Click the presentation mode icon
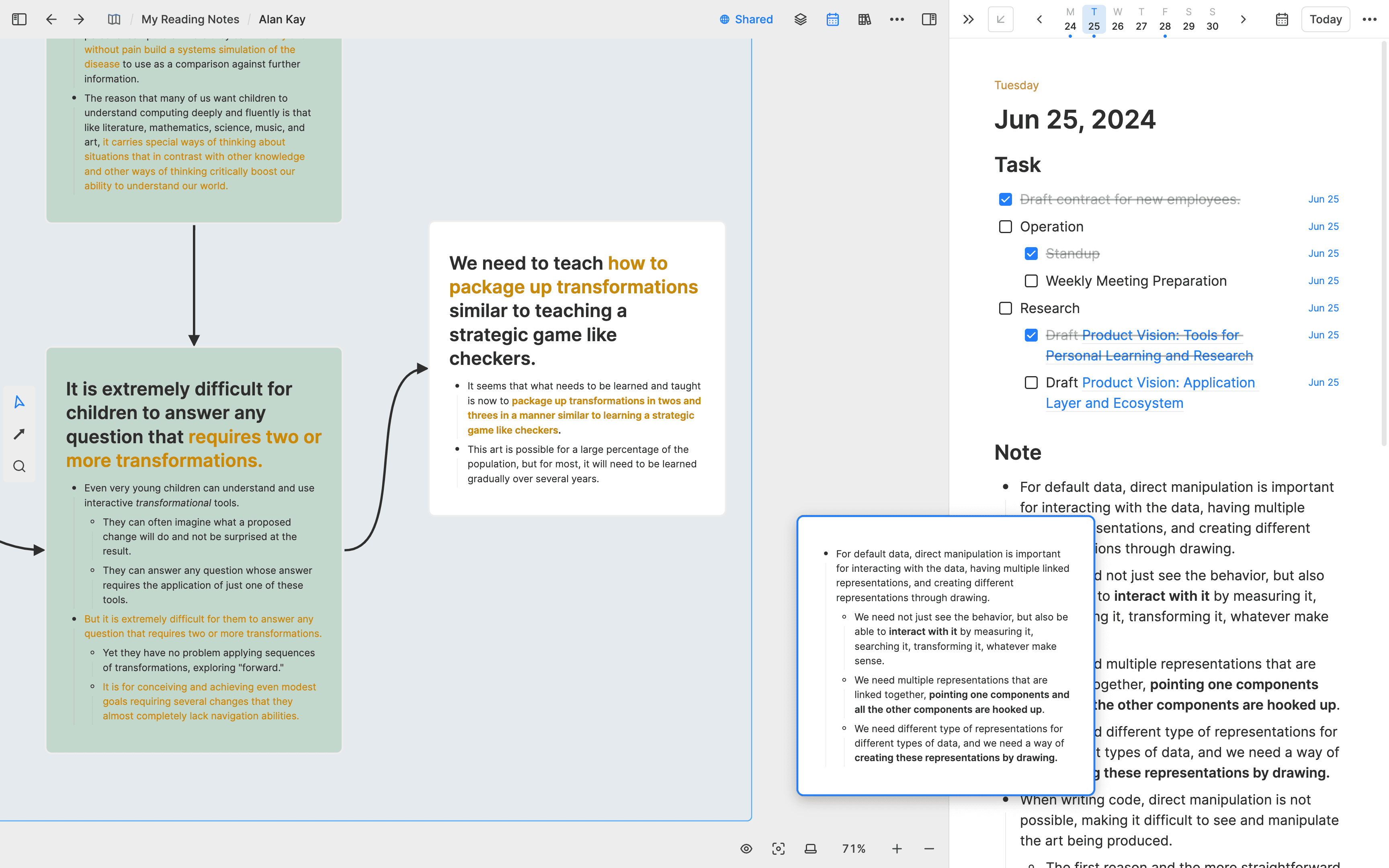 coord(810,848)
